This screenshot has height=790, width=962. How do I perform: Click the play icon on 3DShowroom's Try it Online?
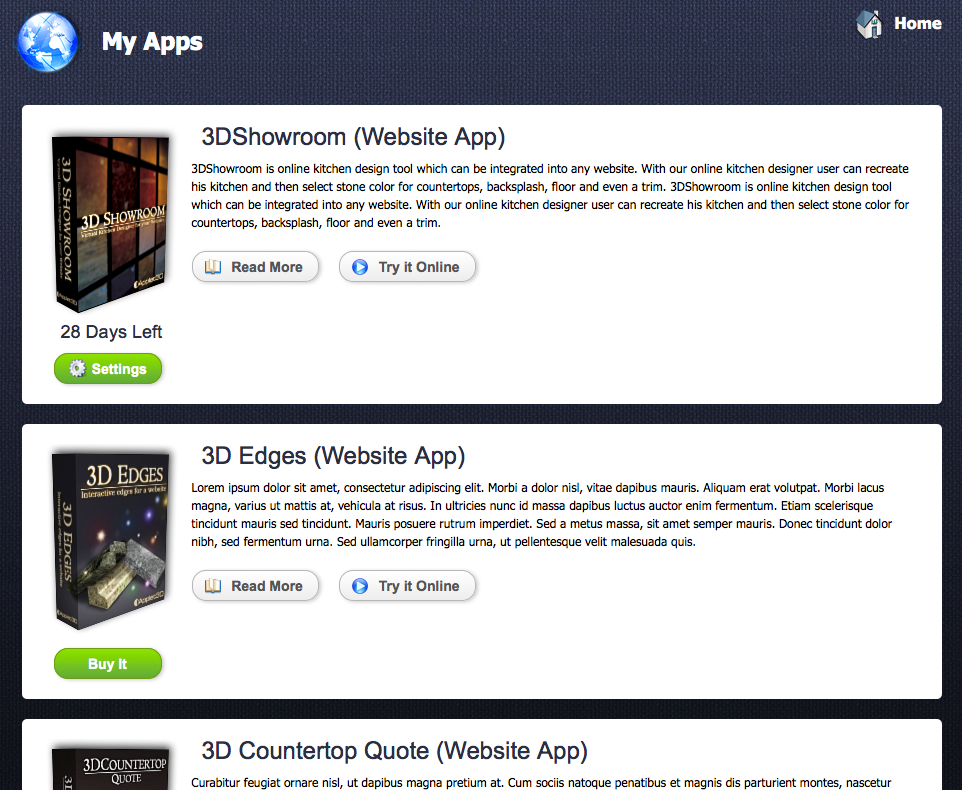coord(360,266)
